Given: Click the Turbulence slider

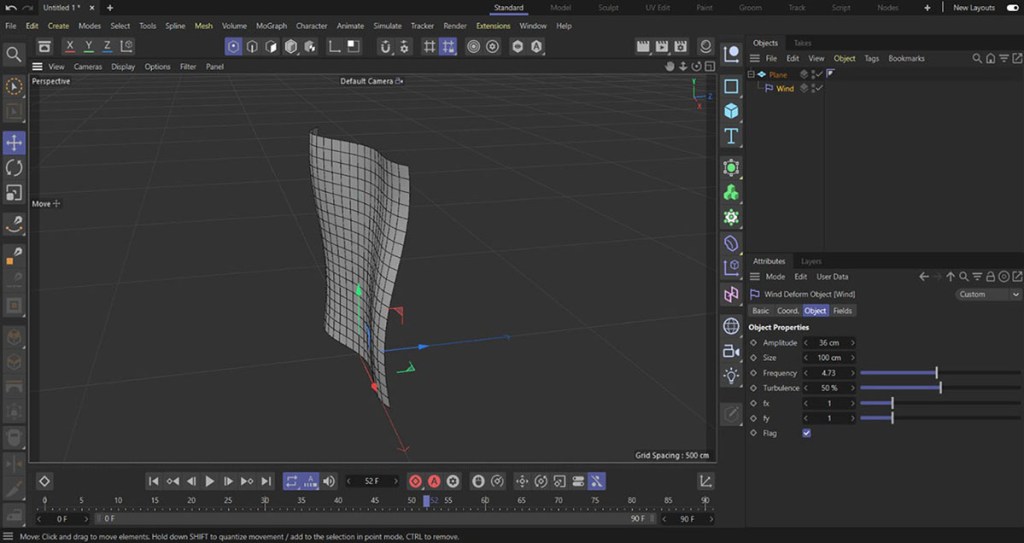Looking at the screenshot, I should [x=940, y=388].
